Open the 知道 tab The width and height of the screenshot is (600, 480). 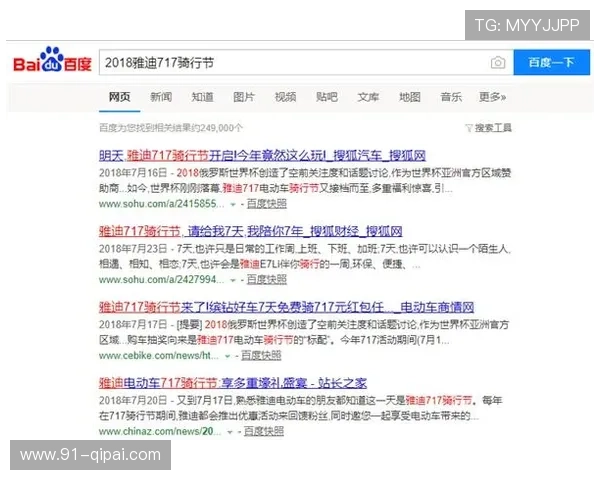coord(202,97)
